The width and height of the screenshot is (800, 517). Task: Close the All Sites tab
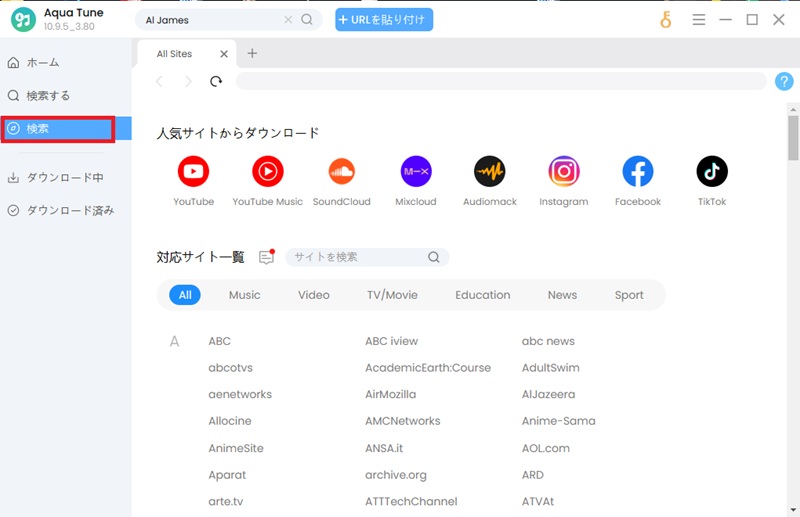pos(224,54)
